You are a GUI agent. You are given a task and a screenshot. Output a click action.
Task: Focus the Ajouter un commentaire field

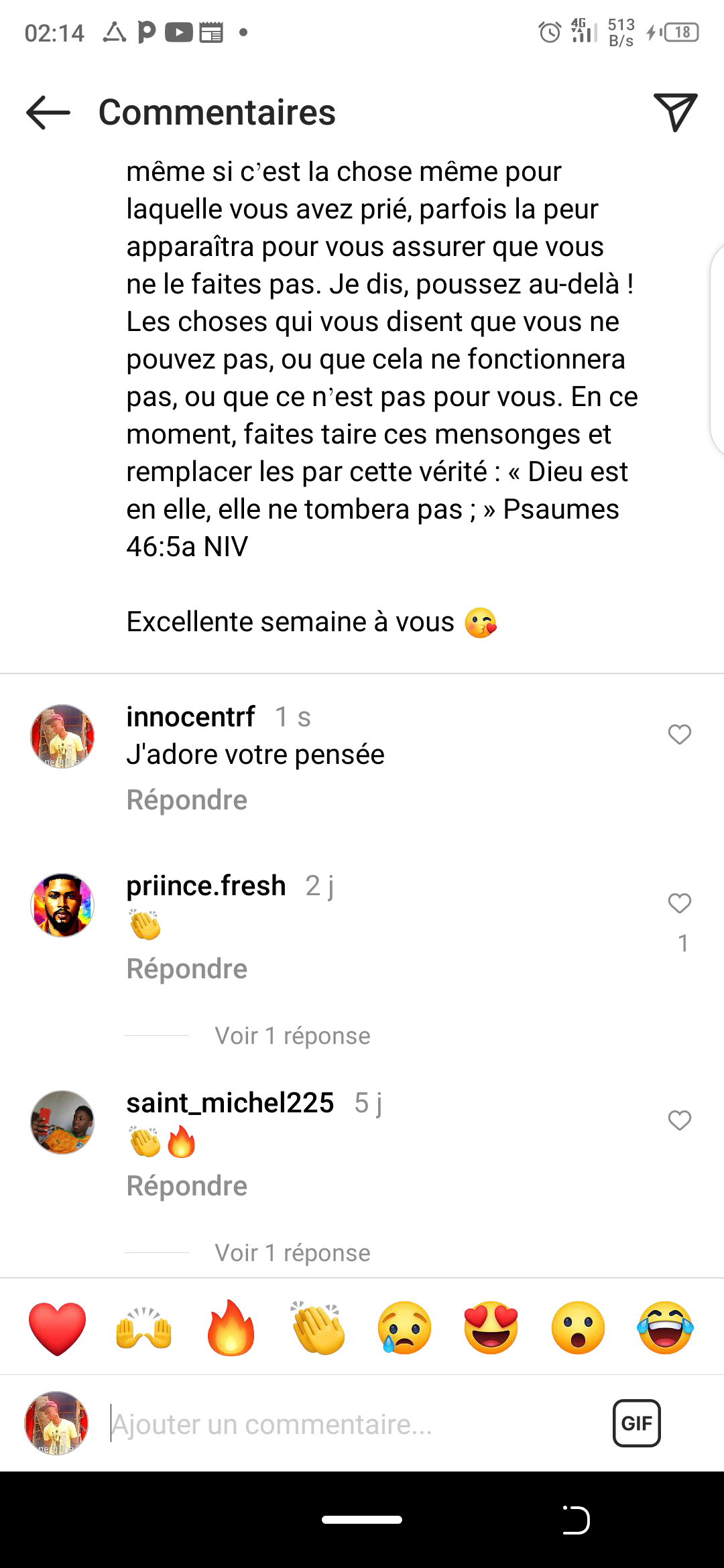pyautogui.click(x=349, y=1425)
